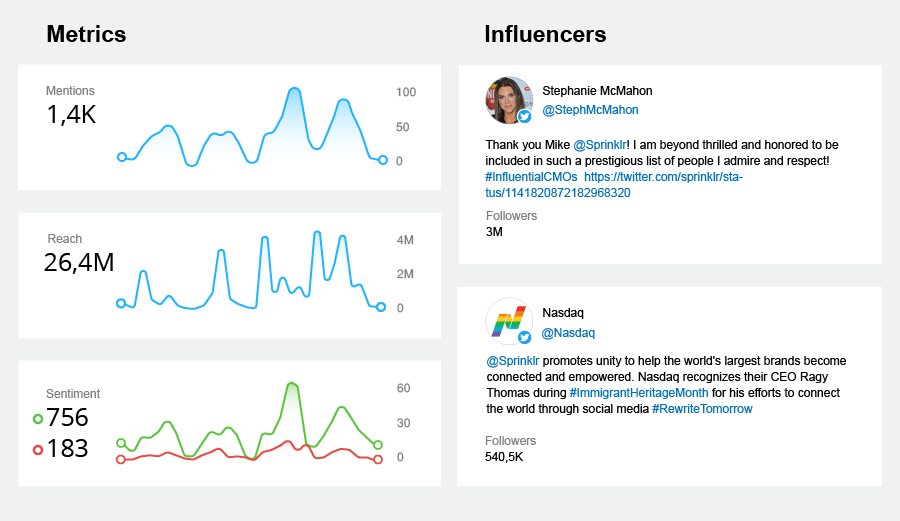Open the @Nasdaq handle link

[x=568, y=333]
